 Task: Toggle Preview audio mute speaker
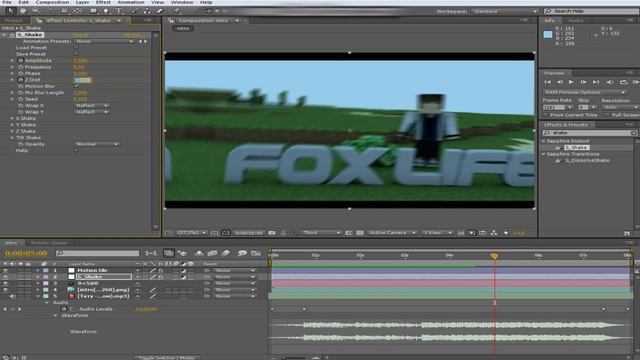point(609,82)
